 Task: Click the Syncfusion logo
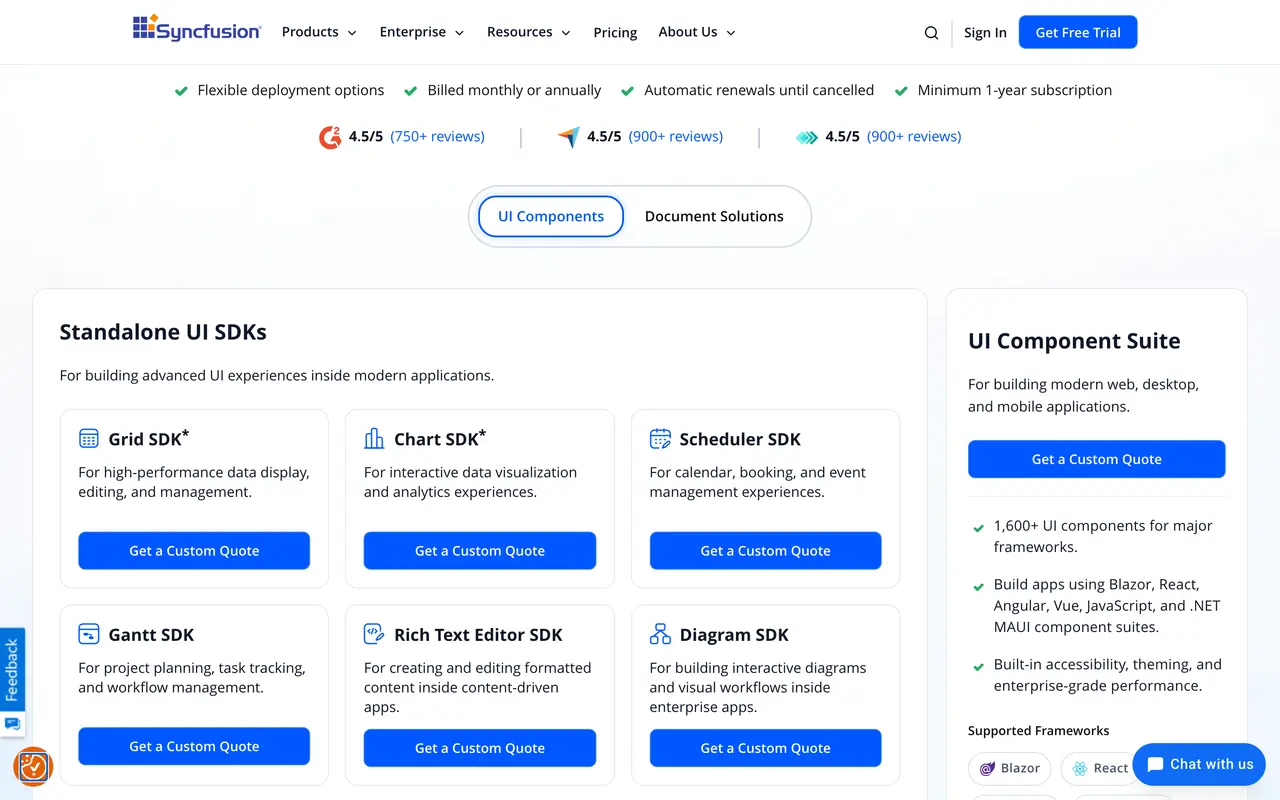click(x=197, y=30)
